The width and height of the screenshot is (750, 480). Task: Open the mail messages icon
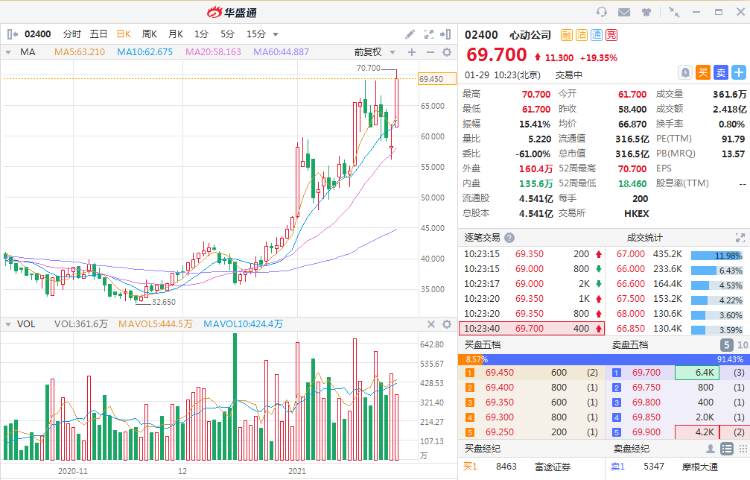click(x=625, y=11)
